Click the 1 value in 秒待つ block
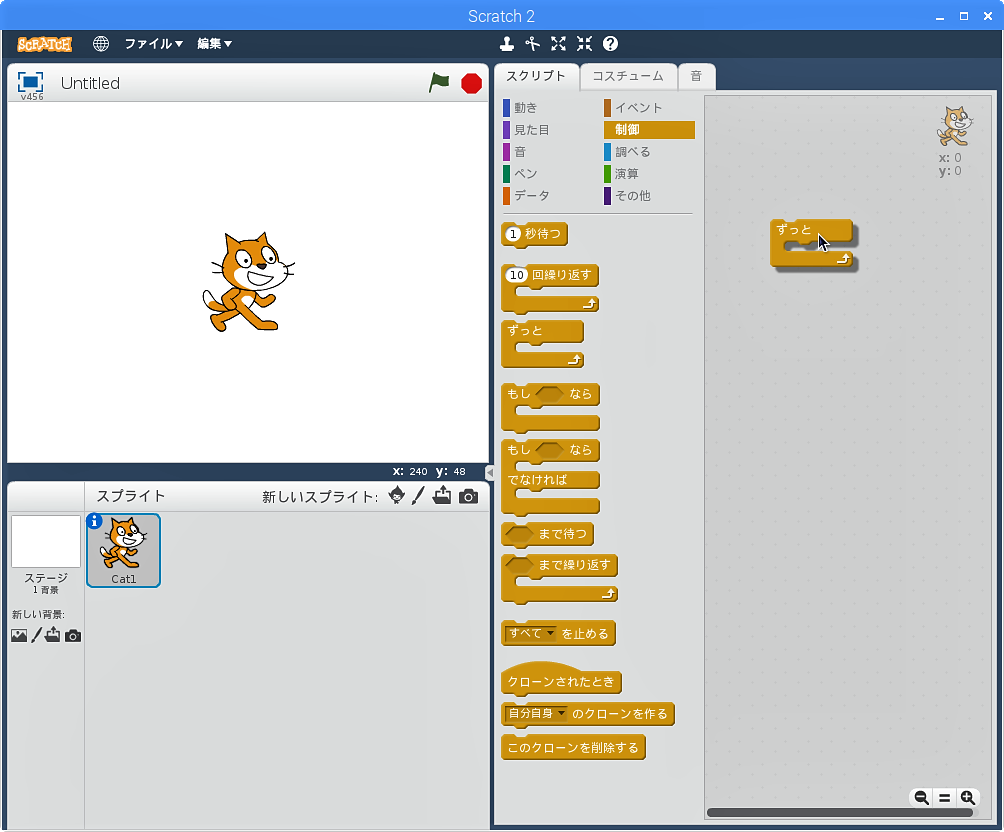 513,234
